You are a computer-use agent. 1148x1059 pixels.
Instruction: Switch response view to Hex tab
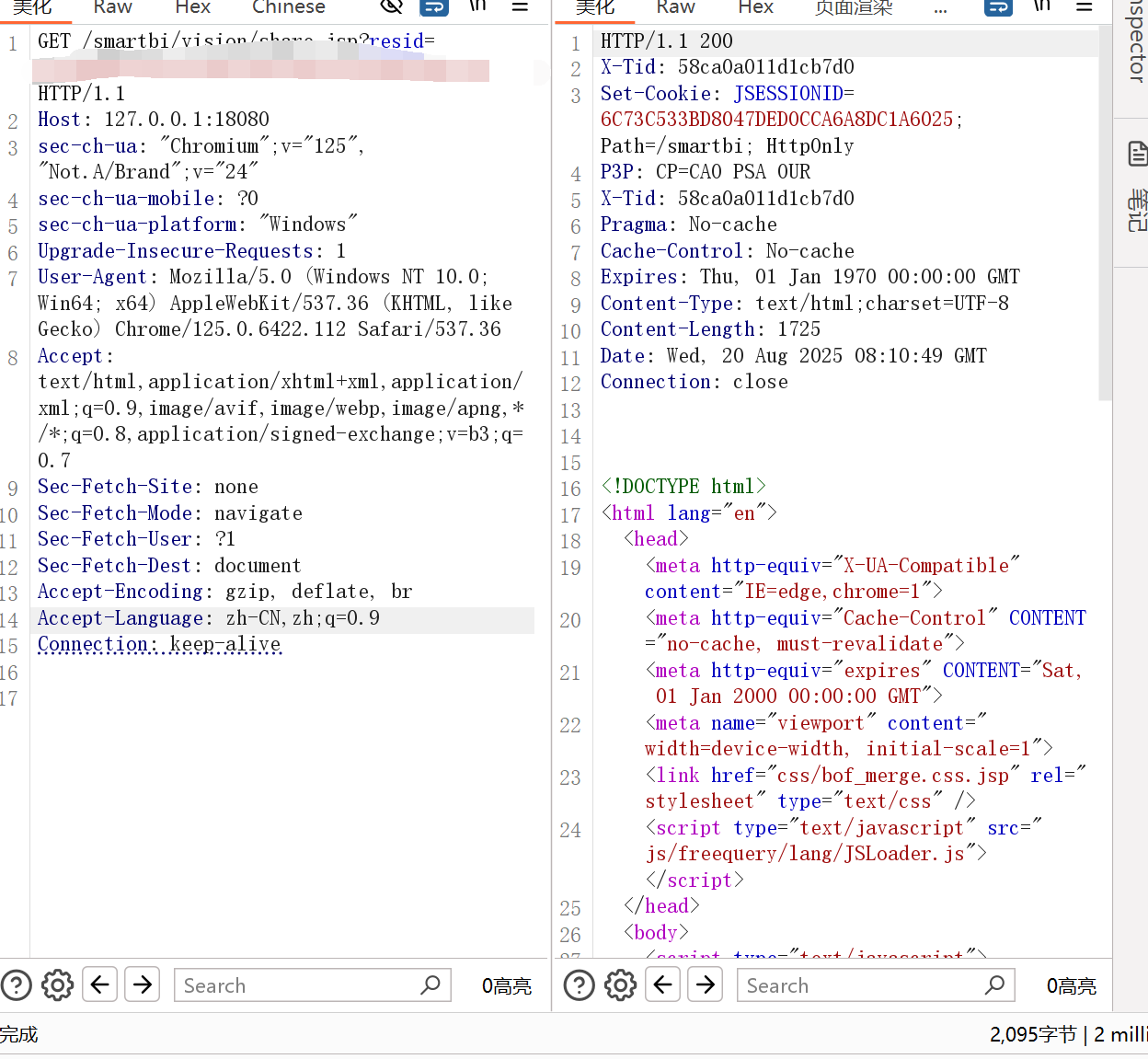pyautogui.click(x=756, y=6)
